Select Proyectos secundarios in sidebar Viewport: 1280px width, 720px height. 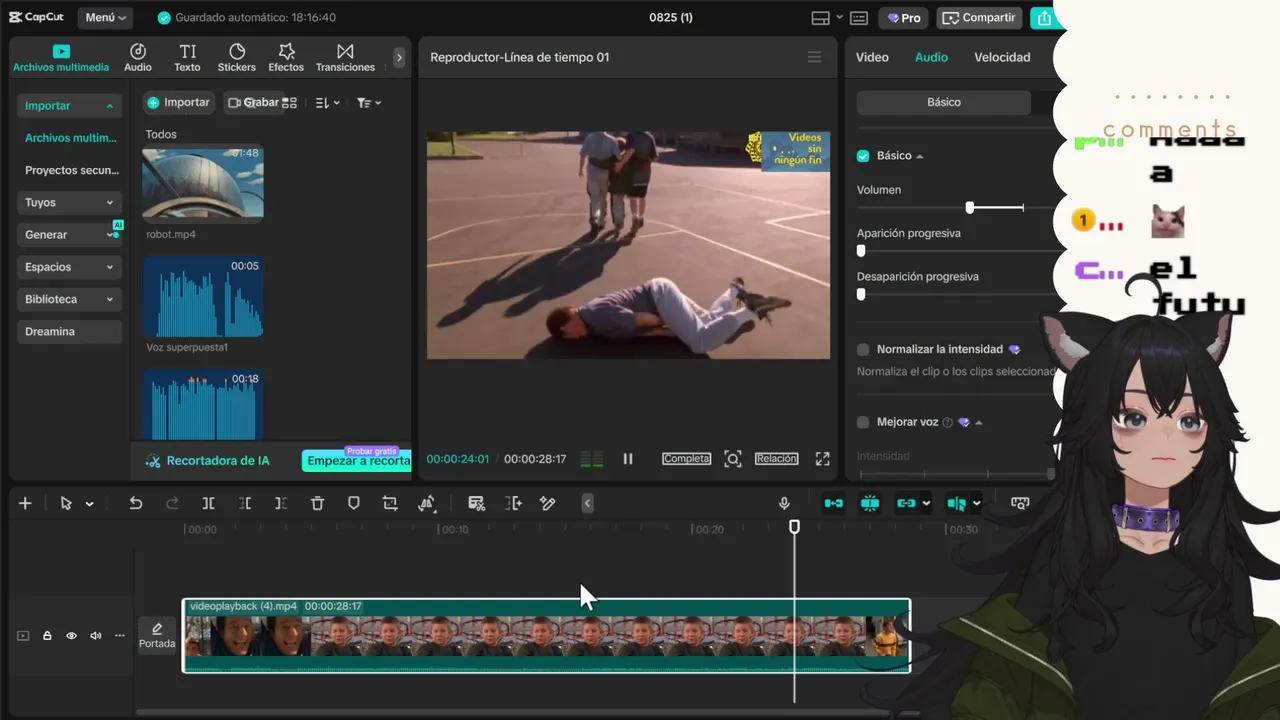tap(71, 170)
